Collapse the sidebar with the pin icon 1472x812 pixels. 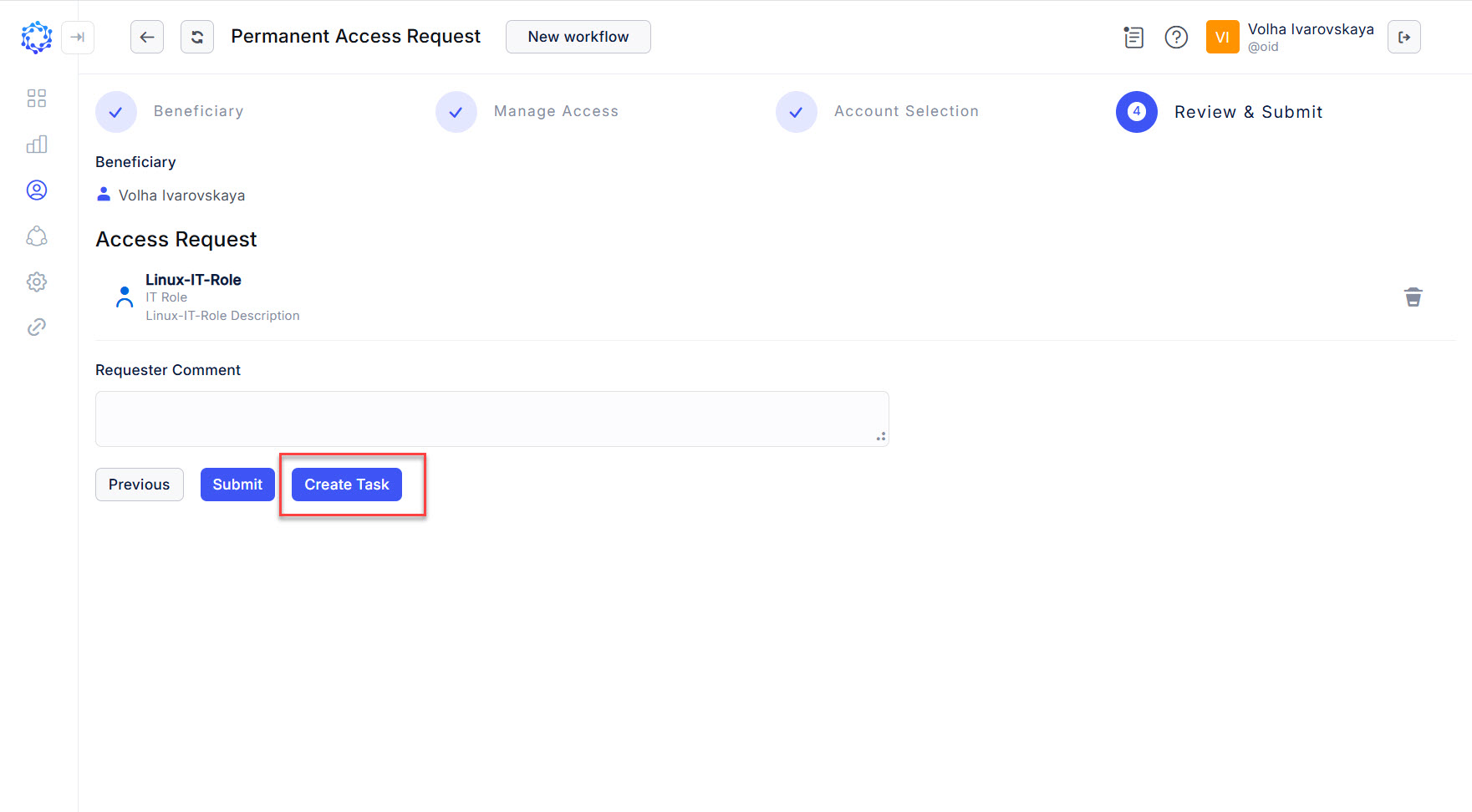78,38
